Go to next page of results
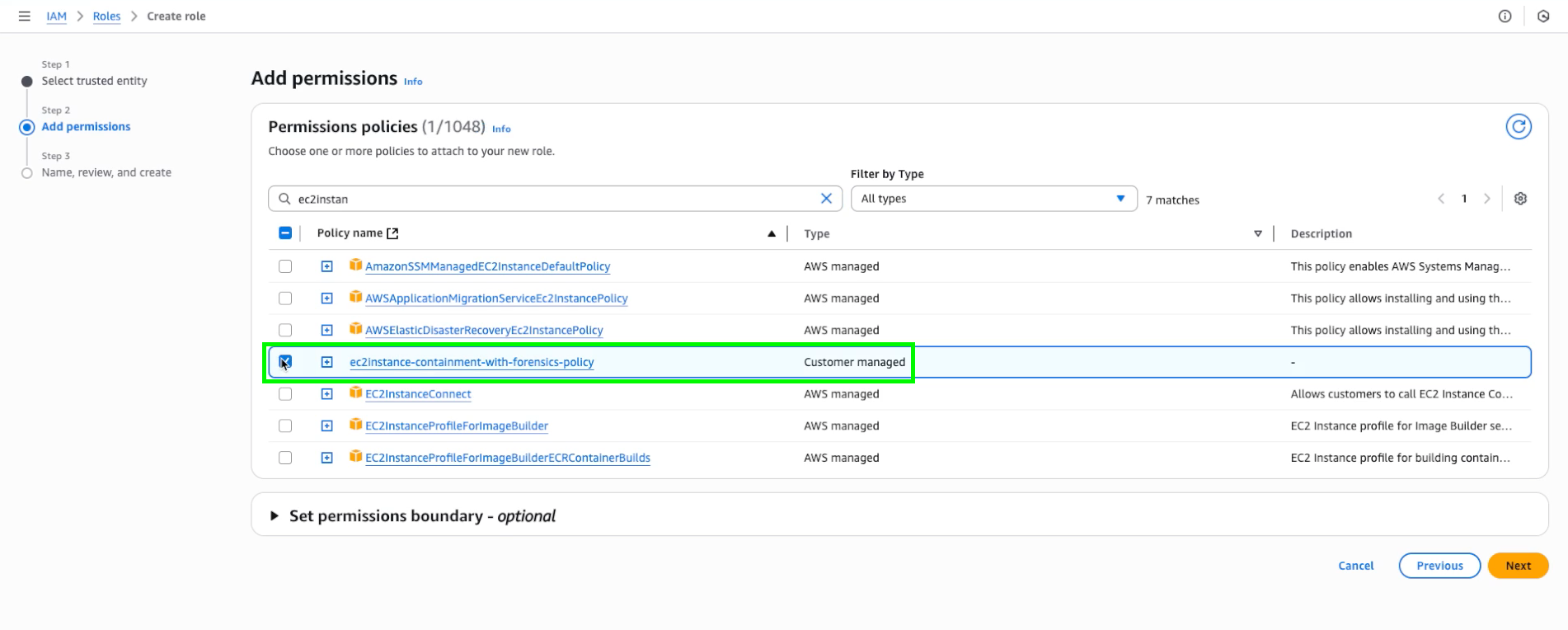 pos(1487,199)
